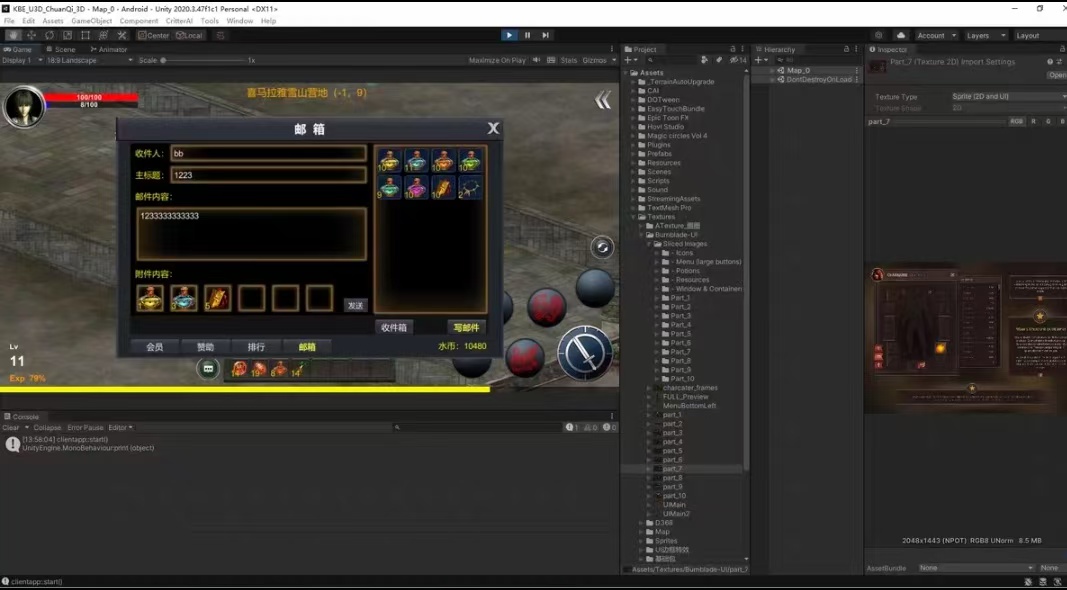1067x590 pixels.
Task: Toggle Error Pause in Console
Action: pos(85,428)
